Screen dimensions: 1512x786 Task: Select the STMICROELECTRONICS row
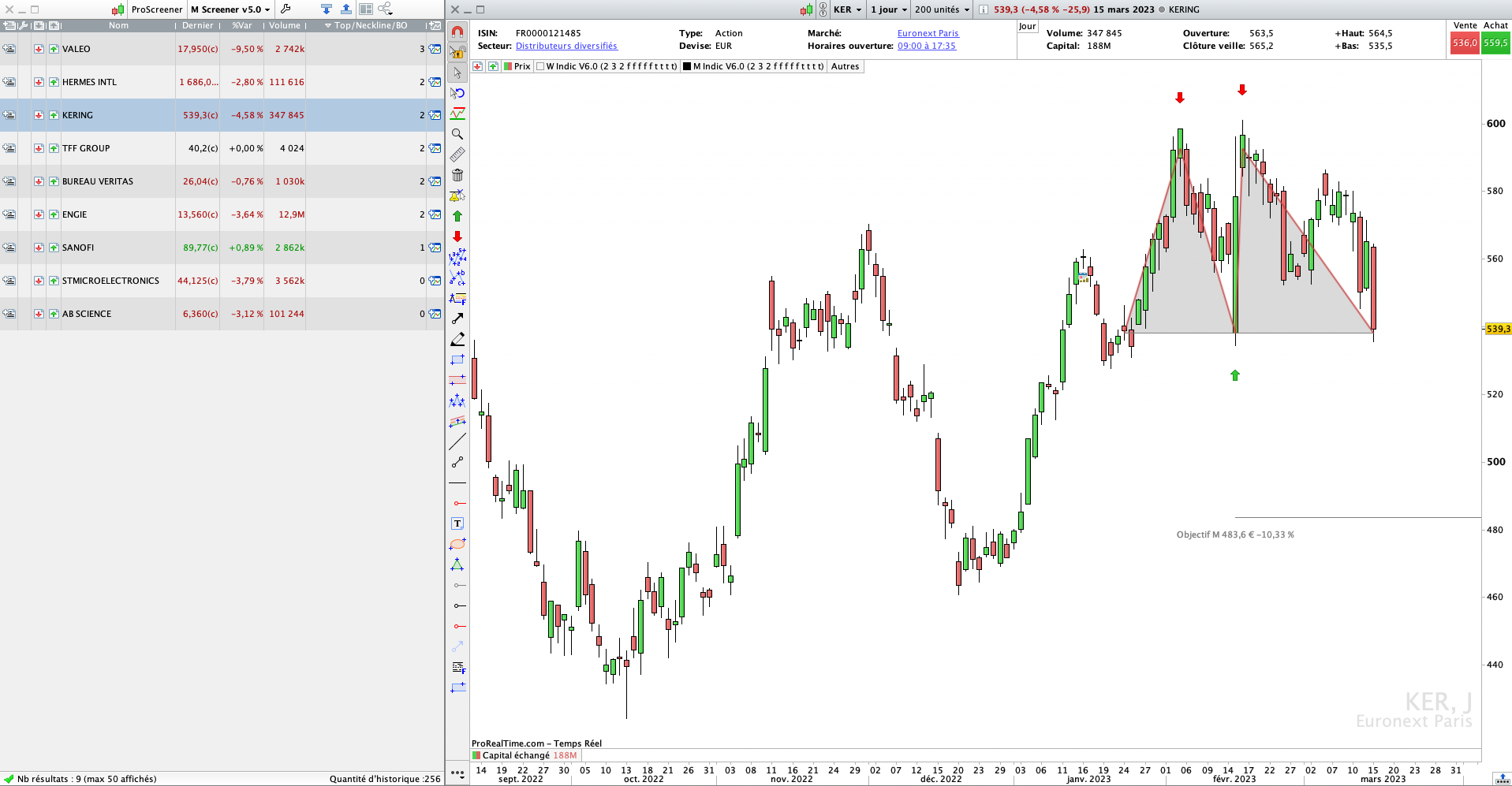click(x=222, y=281)
